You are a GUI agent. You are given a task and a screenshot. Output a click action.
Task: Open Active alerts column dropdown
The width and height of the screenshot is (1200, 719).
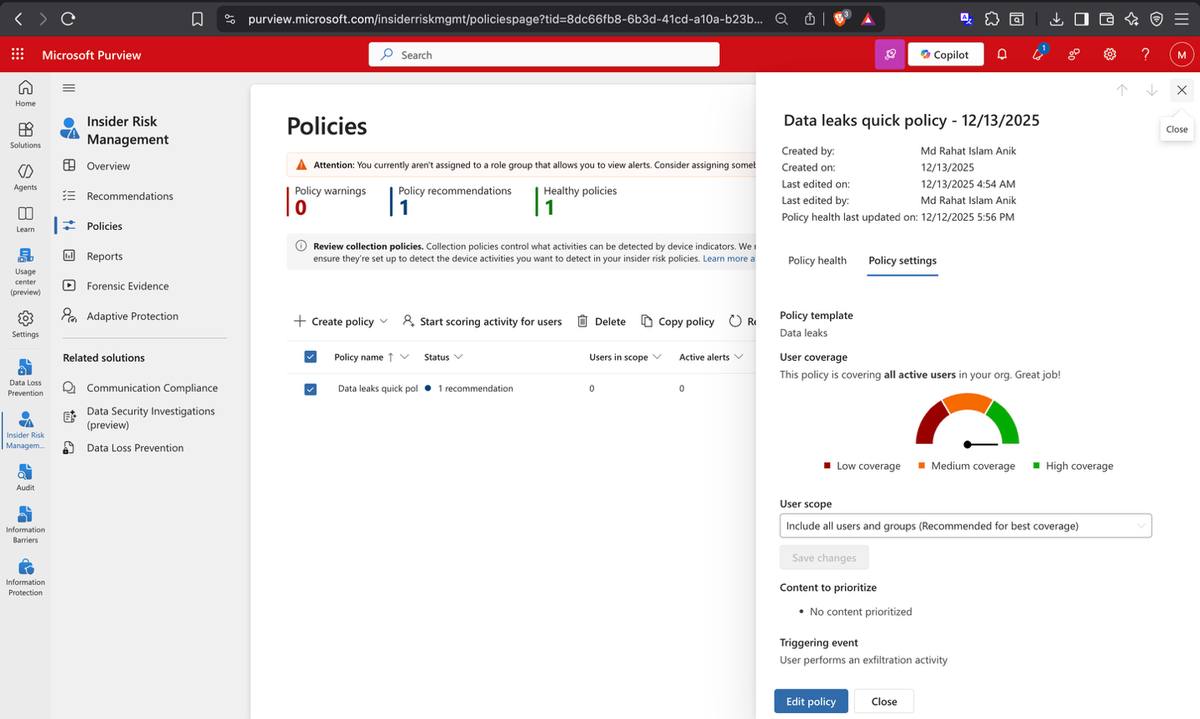(x=739, y=357)
